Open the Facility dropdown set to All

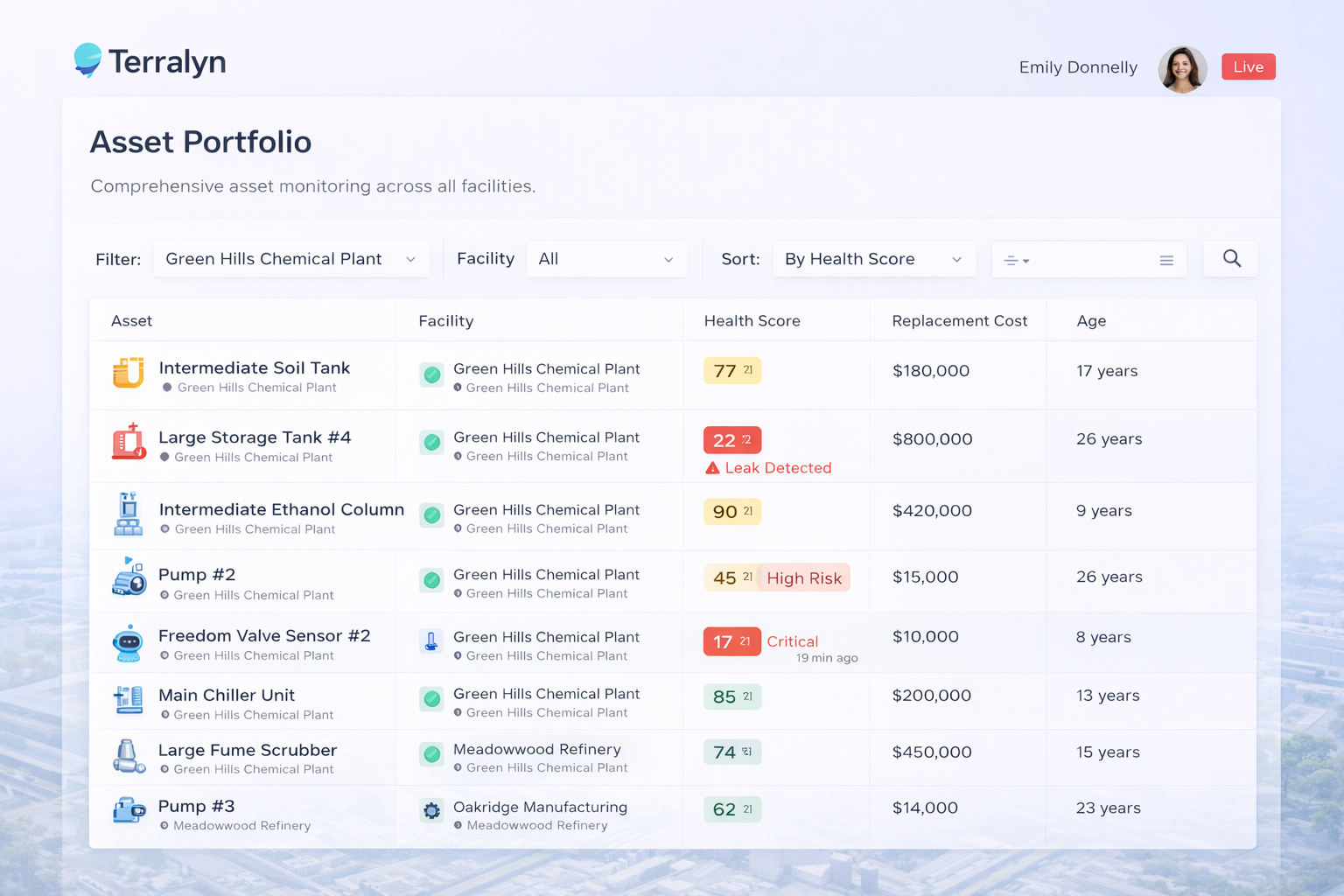pos(606,258)
